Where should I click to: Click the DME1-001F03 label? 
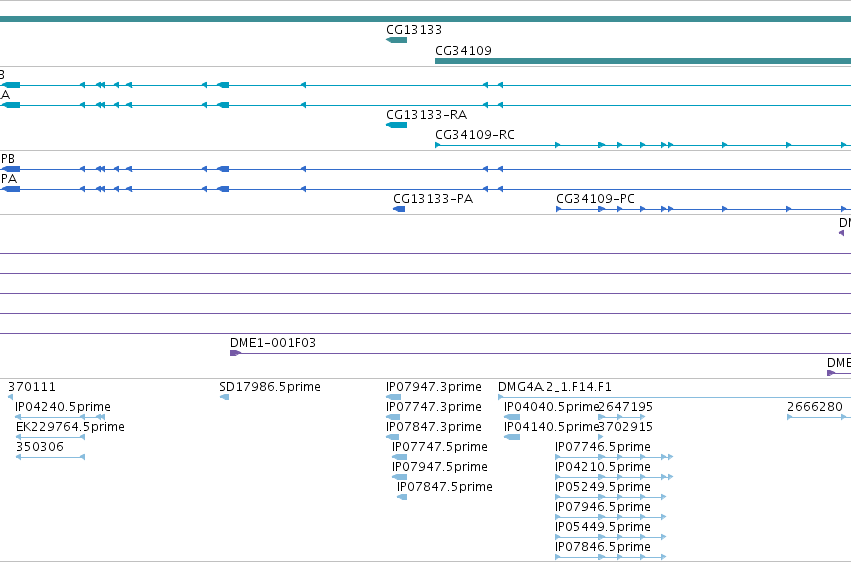click(272, 343)
